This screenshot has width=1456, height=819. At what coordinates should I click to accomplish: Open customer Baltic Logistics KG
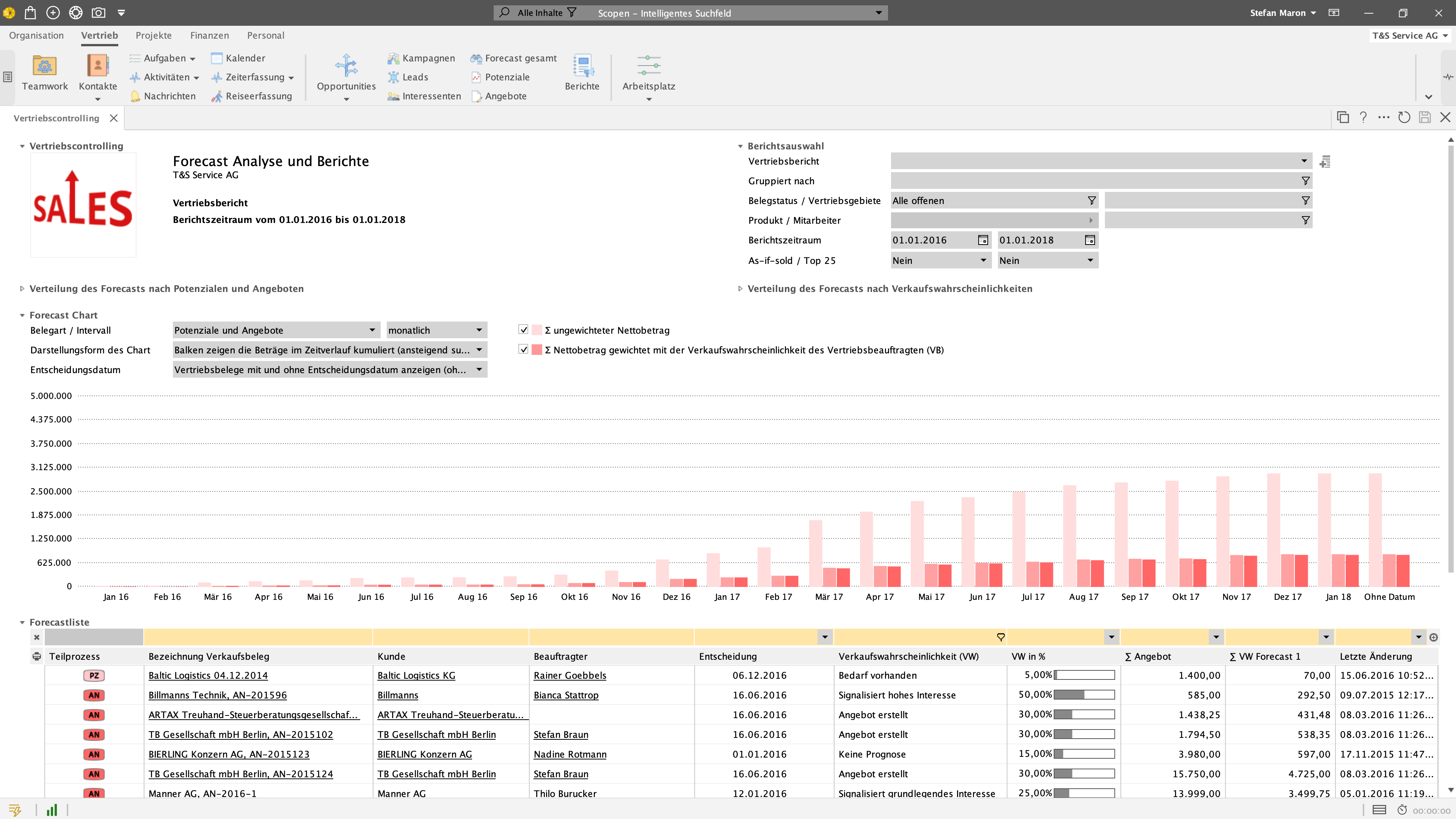tap(417, 675)
